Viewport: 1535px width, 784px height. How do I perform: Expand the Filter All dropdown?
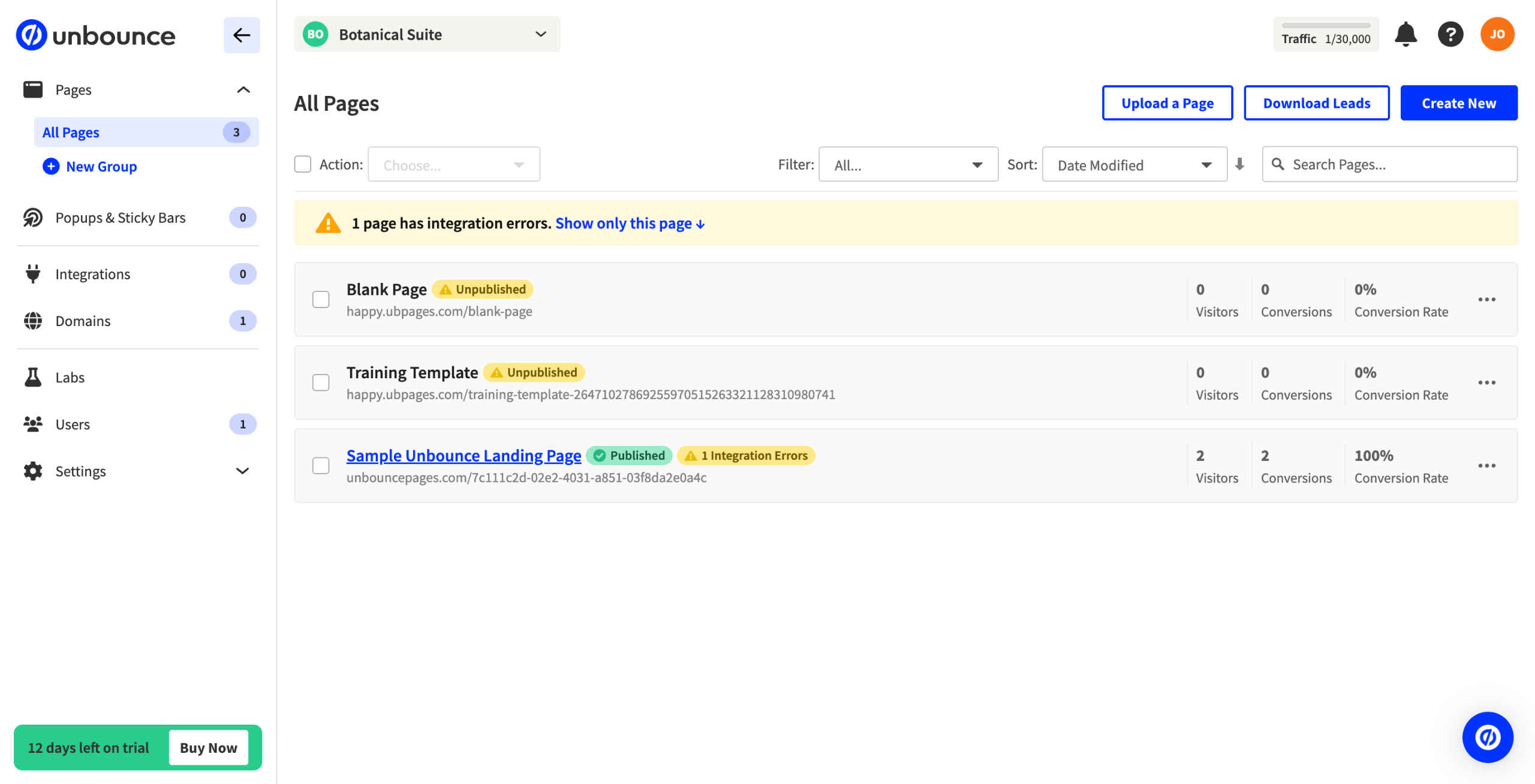908,165
